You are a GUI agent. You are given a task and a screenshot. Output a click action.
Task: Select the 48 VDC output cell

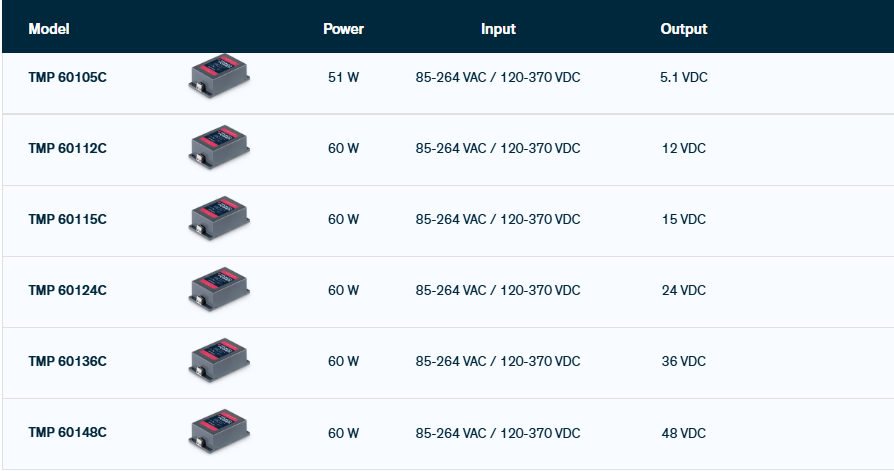coord(683,432)
